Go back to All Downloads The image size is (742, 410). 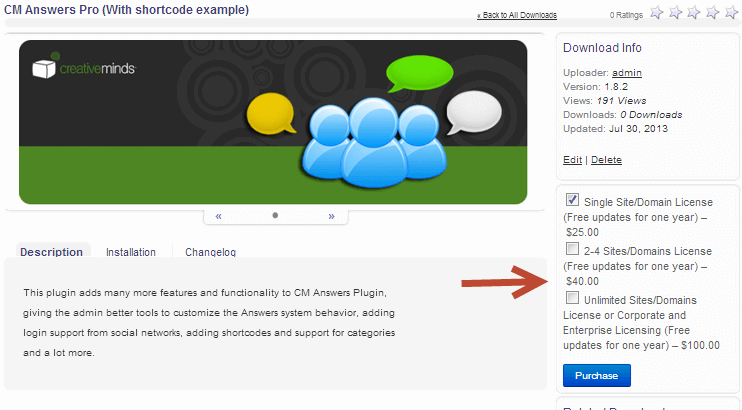pos(517,16)
